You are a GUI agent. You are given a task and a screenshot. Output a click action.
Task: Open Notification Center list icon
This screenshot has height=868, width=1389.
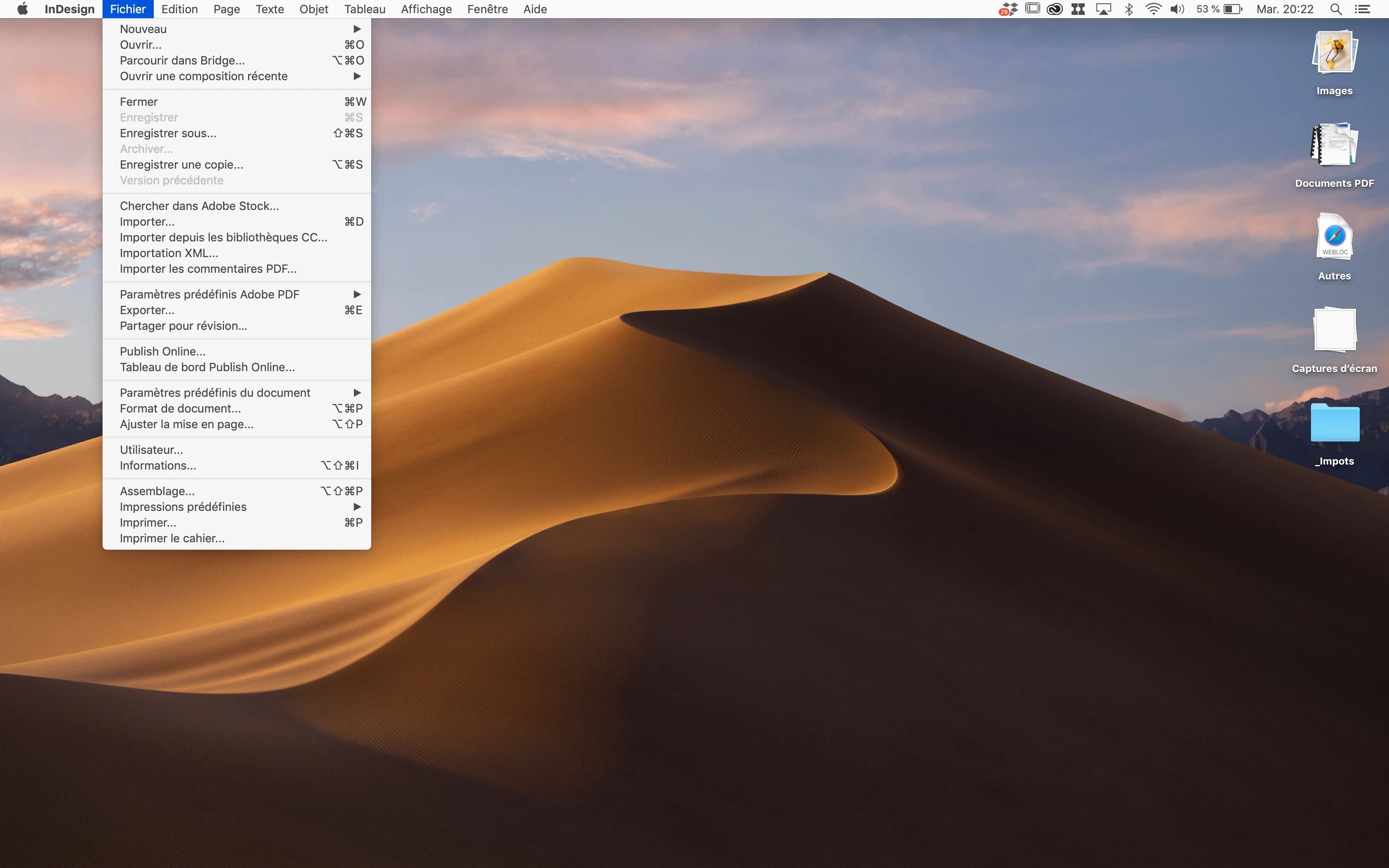(1363, 9)
